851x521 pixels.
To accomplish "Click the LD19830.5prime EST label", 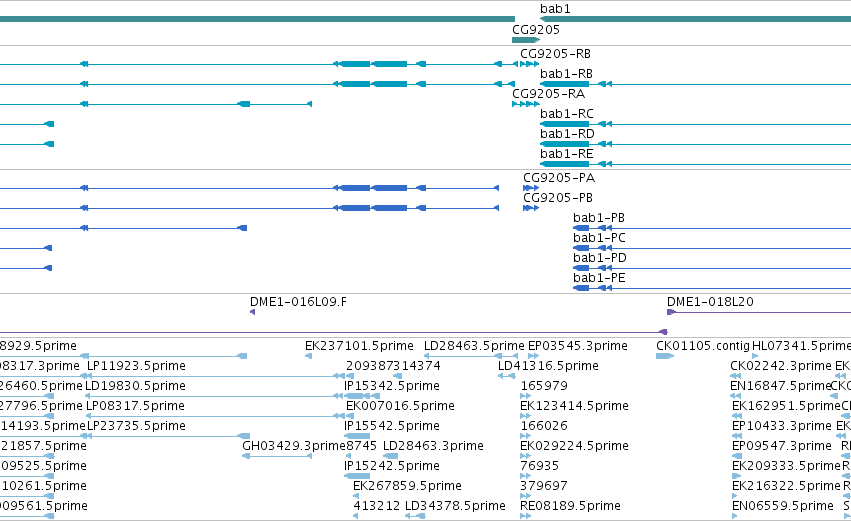I will point(135,386).
